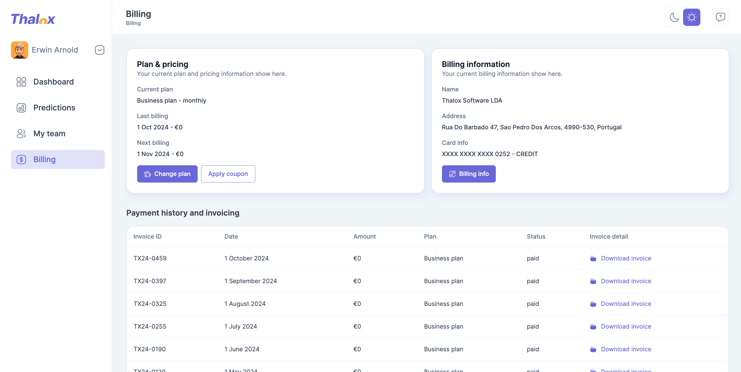Click the Date column header
Image resolution: width=741 pixels, height=372 pixels.
[x=231, y=237]
